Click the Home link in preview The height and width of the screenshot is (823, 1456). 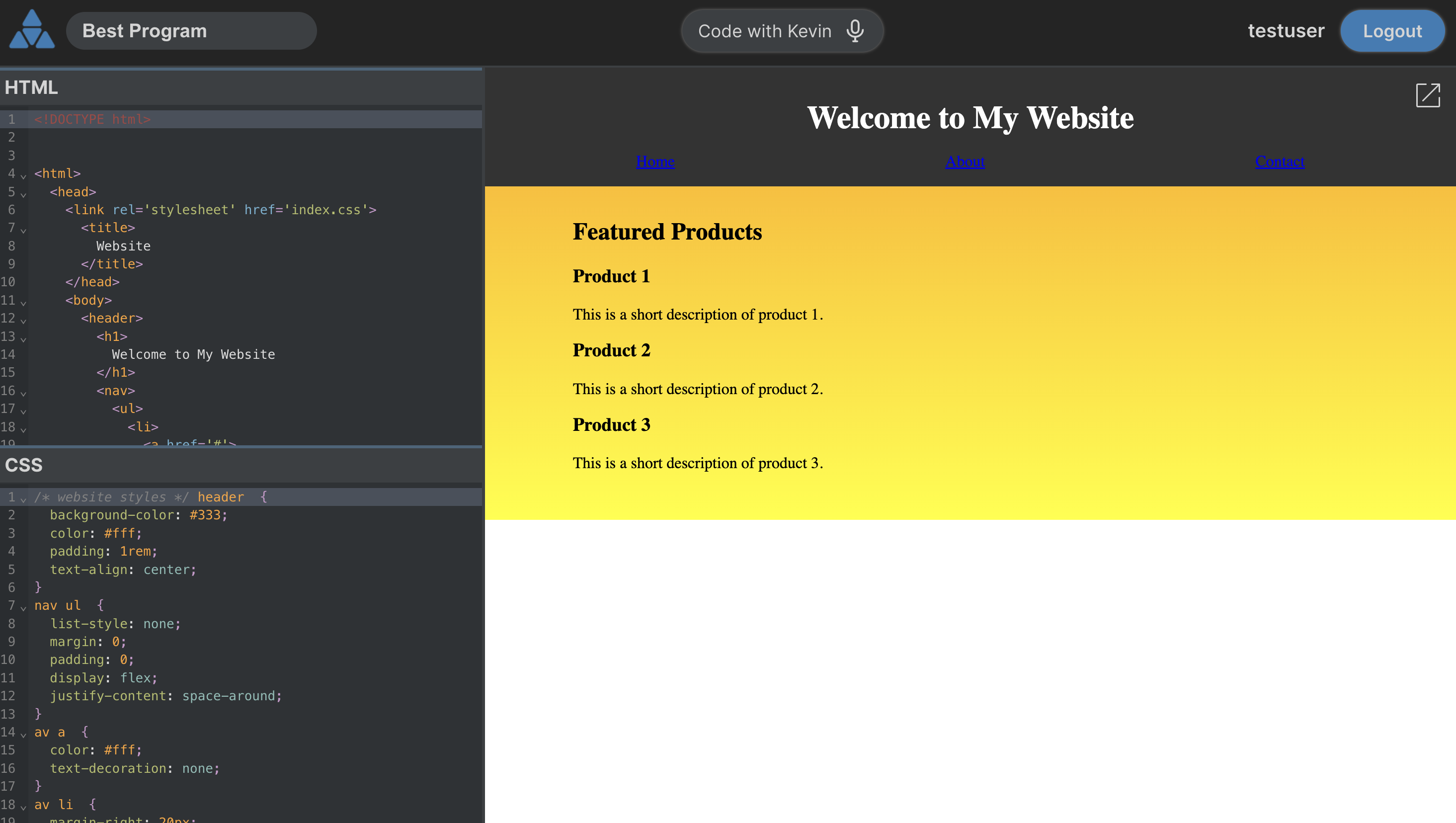click(654, 162)
